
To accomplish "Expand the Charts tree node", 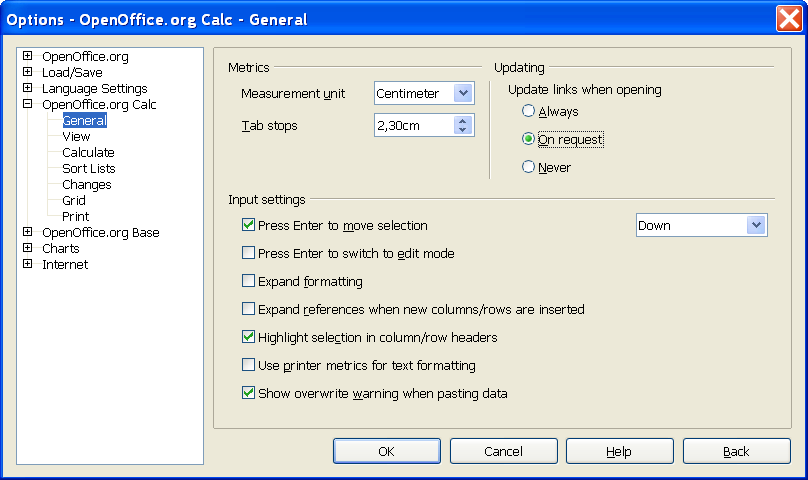I will (x=28, y=247).
